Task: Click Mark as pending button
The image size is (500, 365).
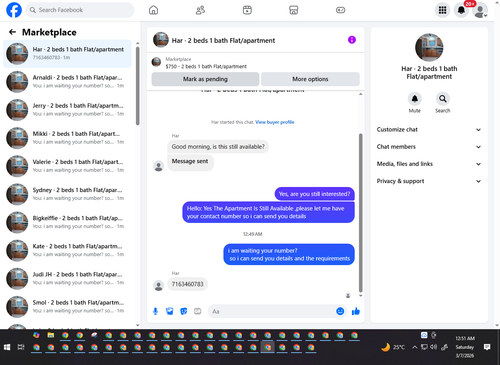Action: pos(205,79)
